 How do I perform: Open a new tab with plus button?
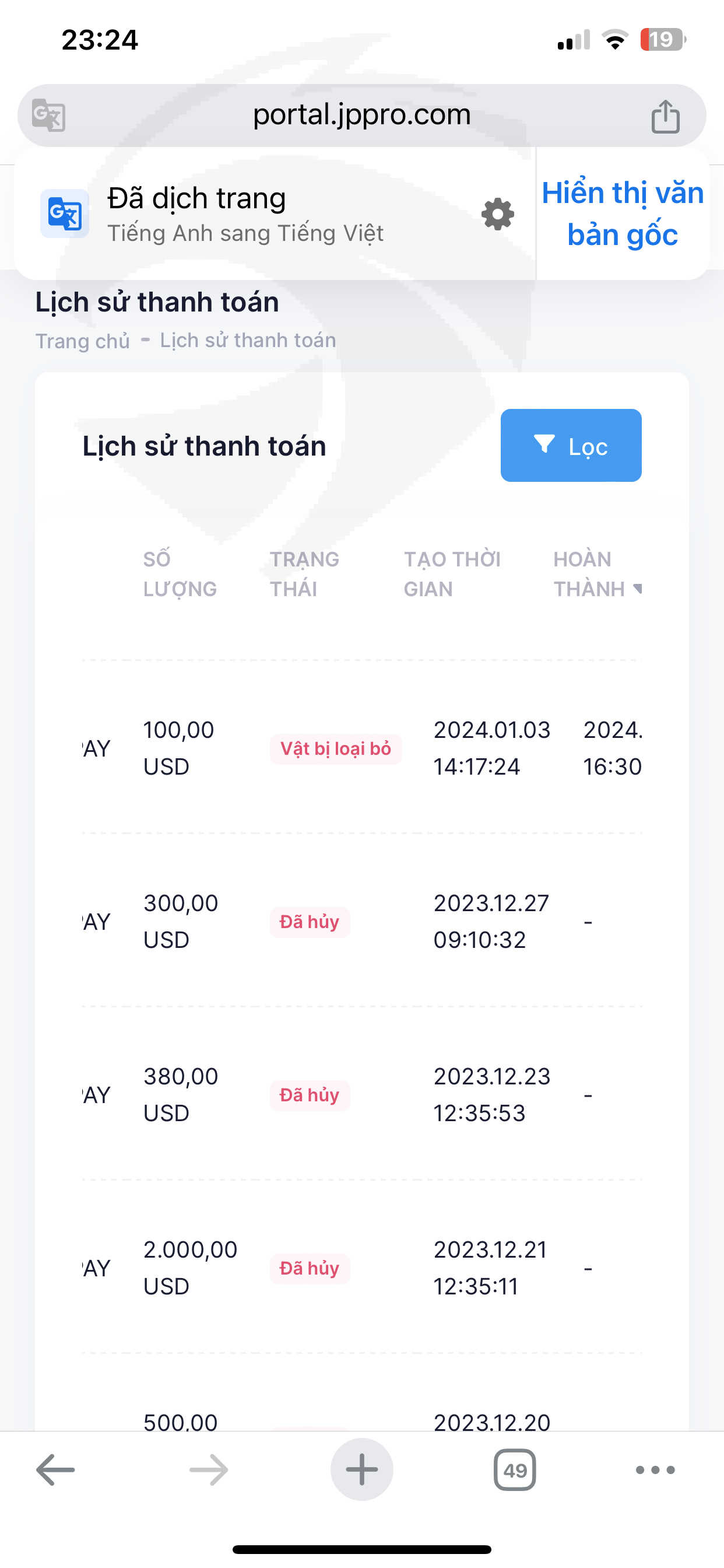[x=362, y=1470]
